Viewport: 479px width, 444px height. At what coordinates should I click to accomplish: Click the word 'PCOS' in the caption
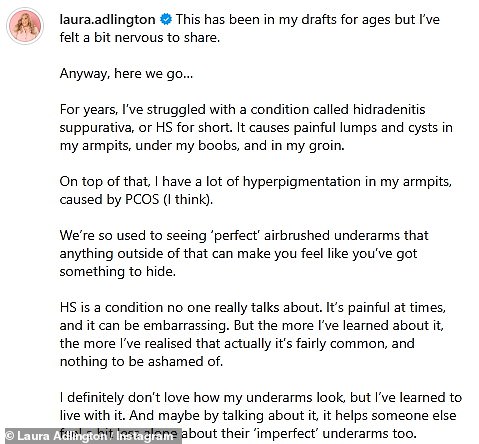[x=142, y=199]
